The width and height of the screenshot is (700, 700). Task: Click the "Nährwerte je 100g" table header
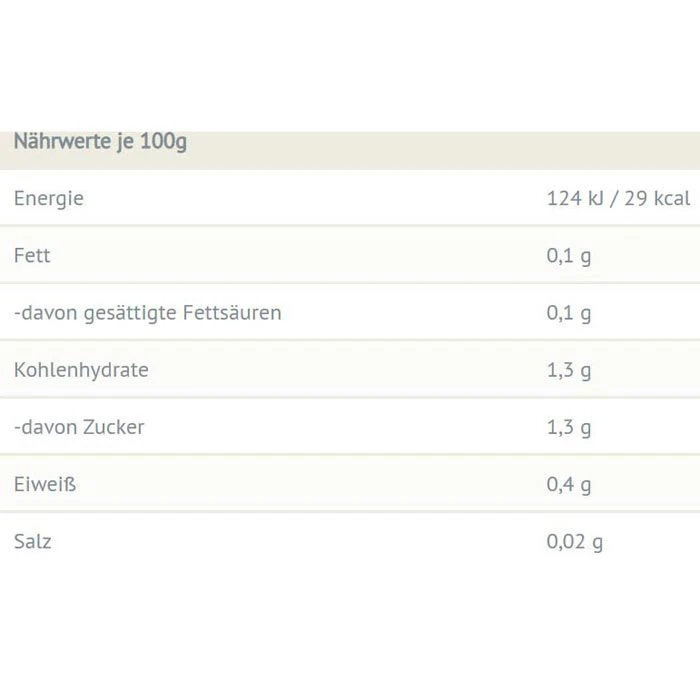100,141
